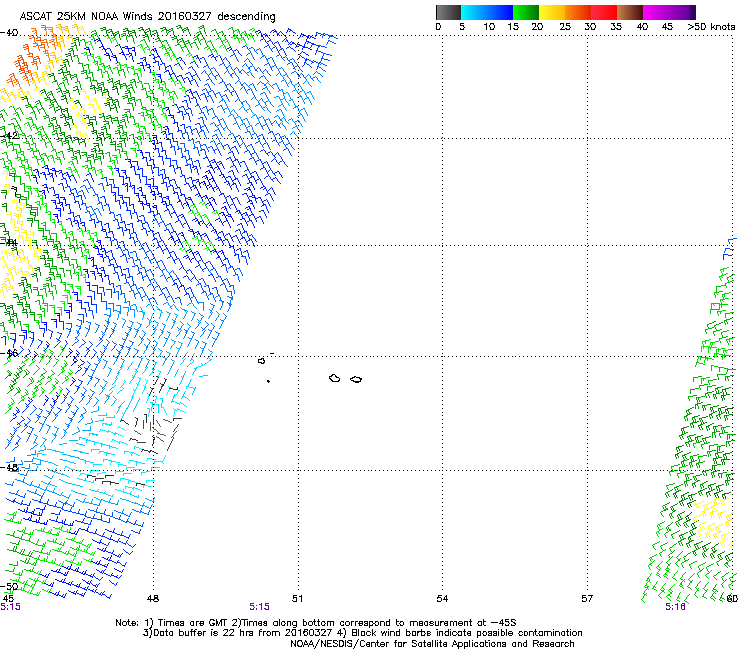
Task: Click the gray 0-5 knots color segment
Action: [x=448, y=12]
